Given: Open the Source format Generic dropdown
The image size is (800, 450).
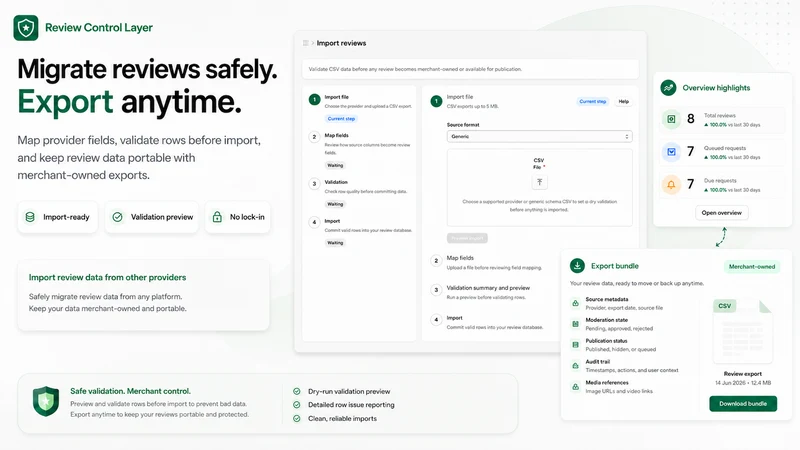Looking at the screenshot, I should [x=539, y=136].
